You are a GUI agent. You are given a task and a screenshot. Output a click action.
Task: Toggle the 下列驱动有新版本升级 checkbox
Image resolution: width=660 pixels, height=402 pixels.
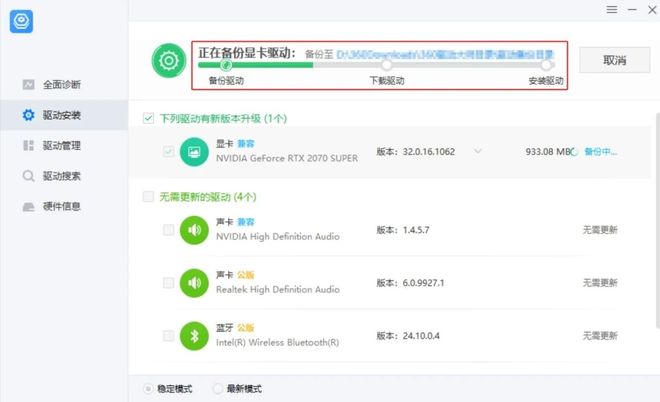(148, 118)
